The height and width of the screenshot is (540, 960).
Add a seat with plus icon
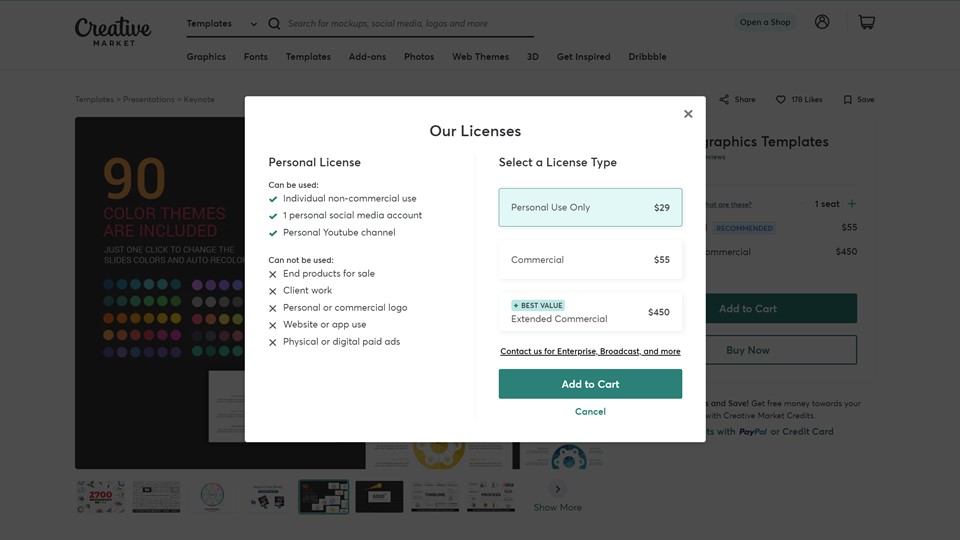tap(852, 204)
